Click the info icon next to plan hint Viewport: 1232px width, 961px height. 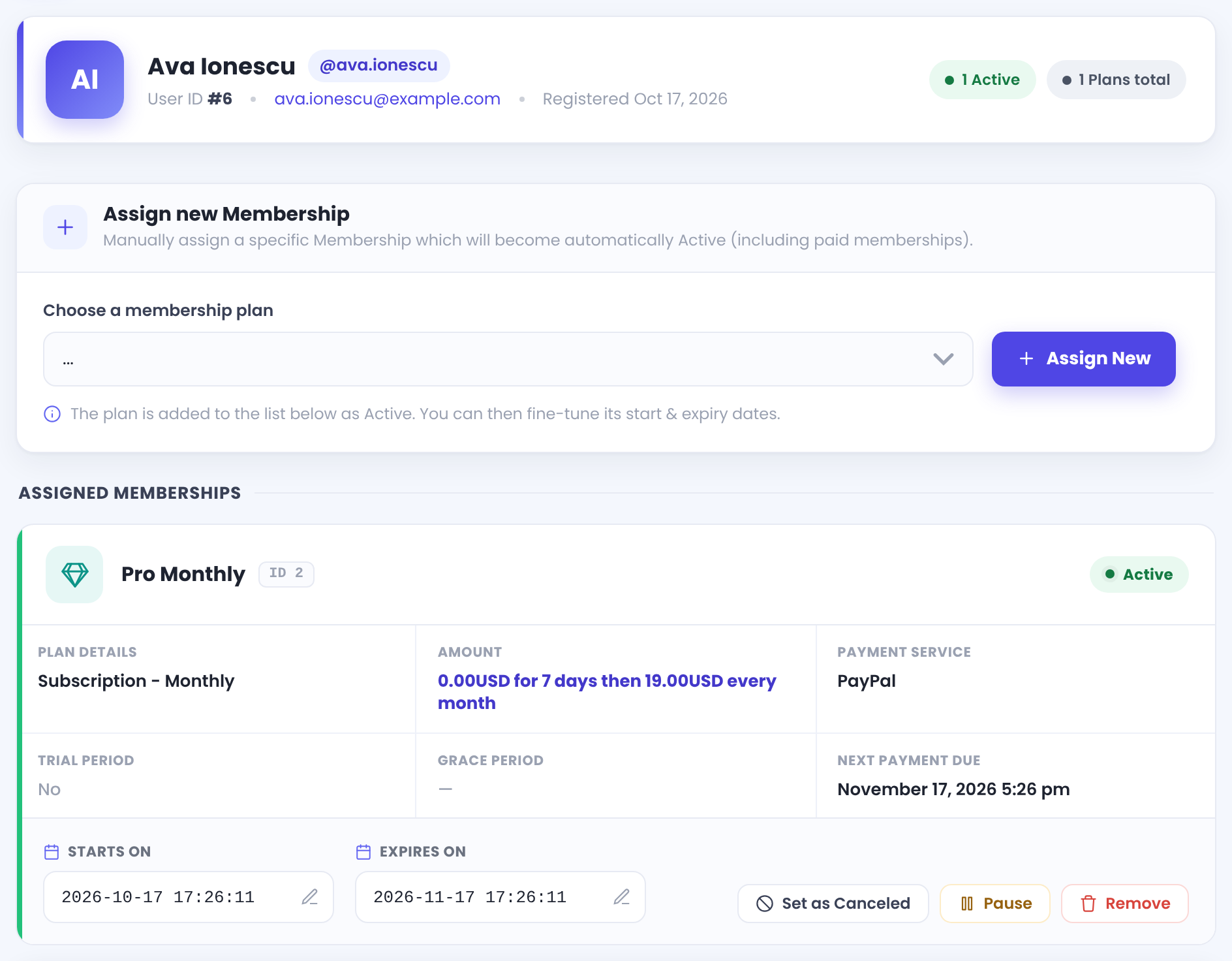click(x=52, y=414)
